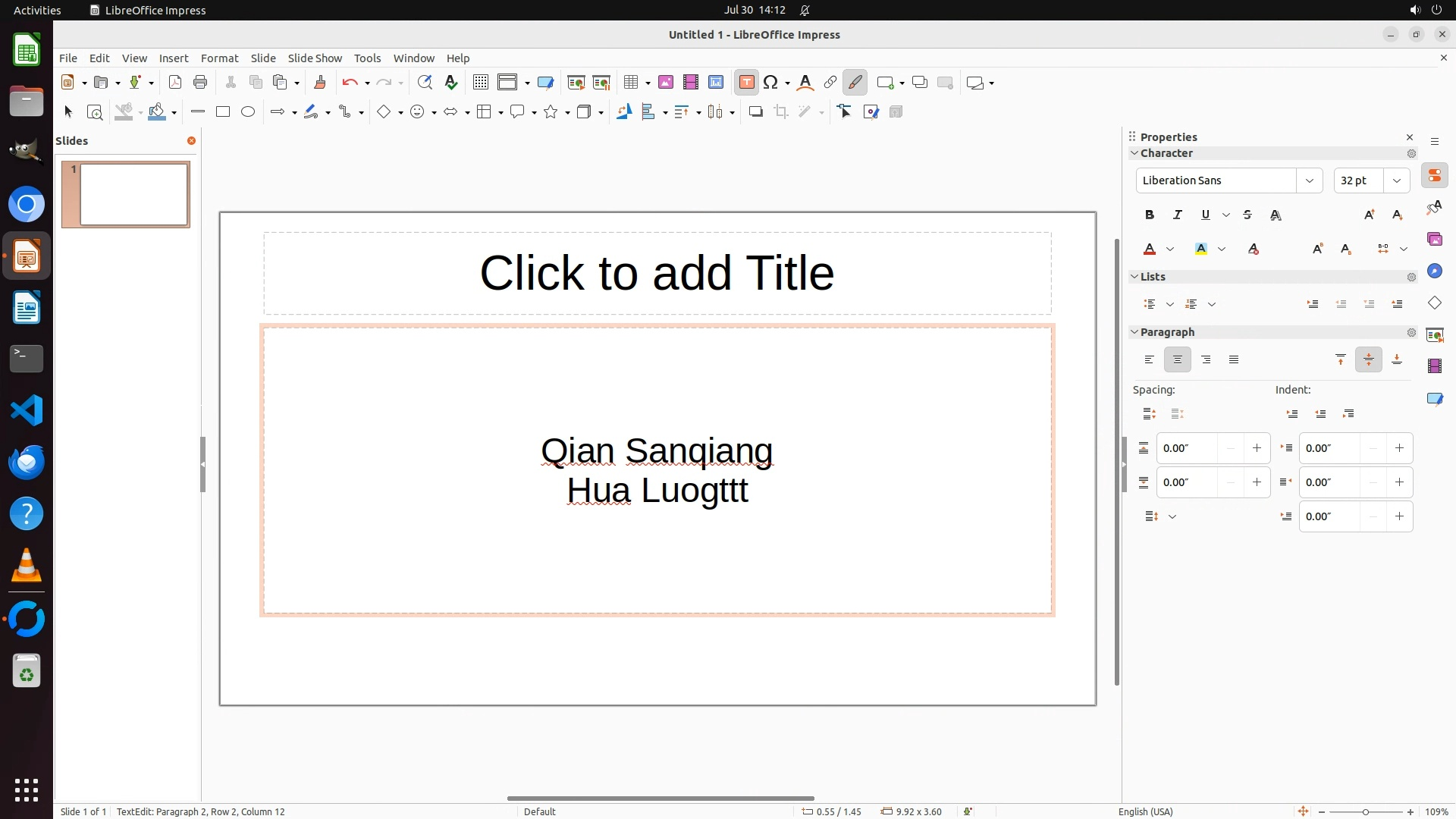Screen dimensions: 1456x819
Task: Open the font name dropdown
Action: [1309, 180]
